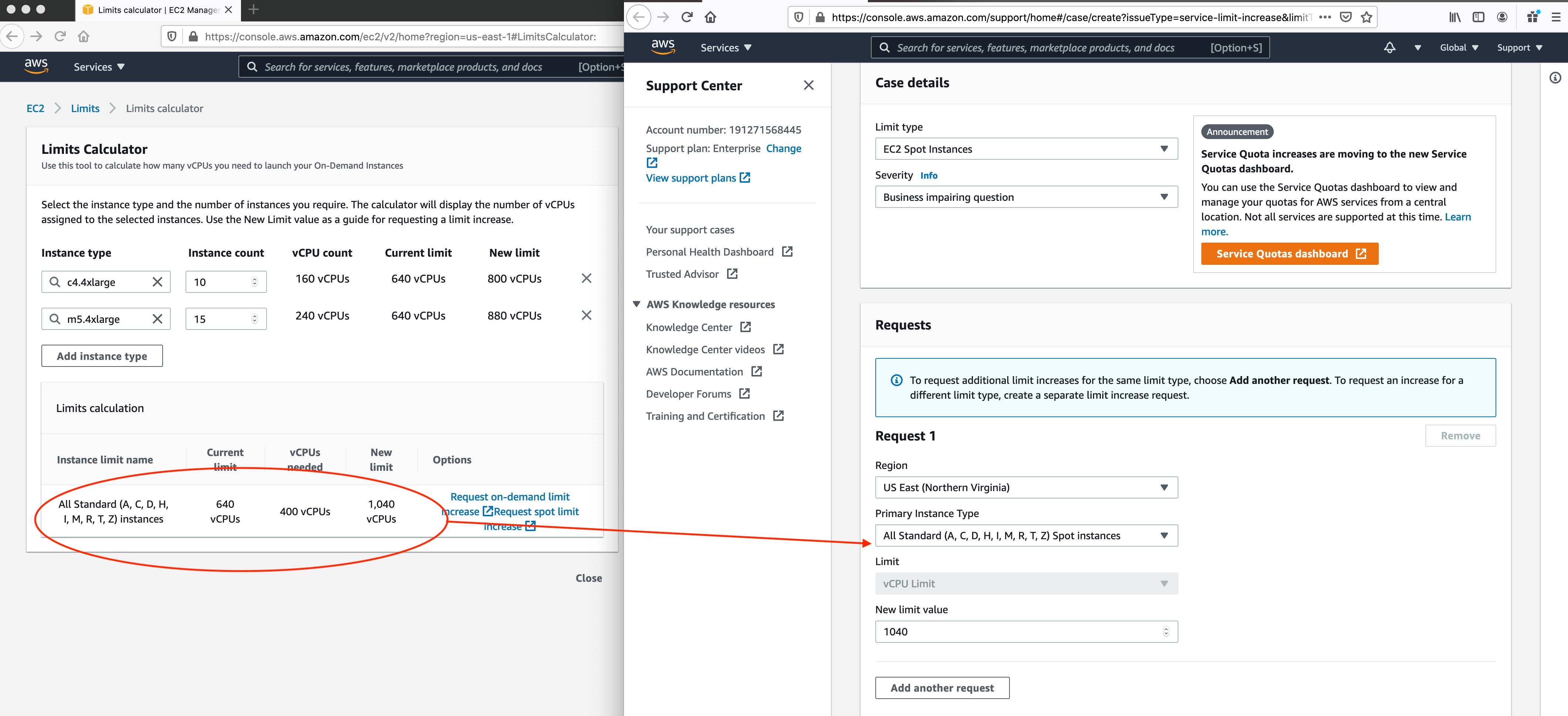Click the AWS logo in the EC2 console
1568x716 pixels.
coord(37,66)
